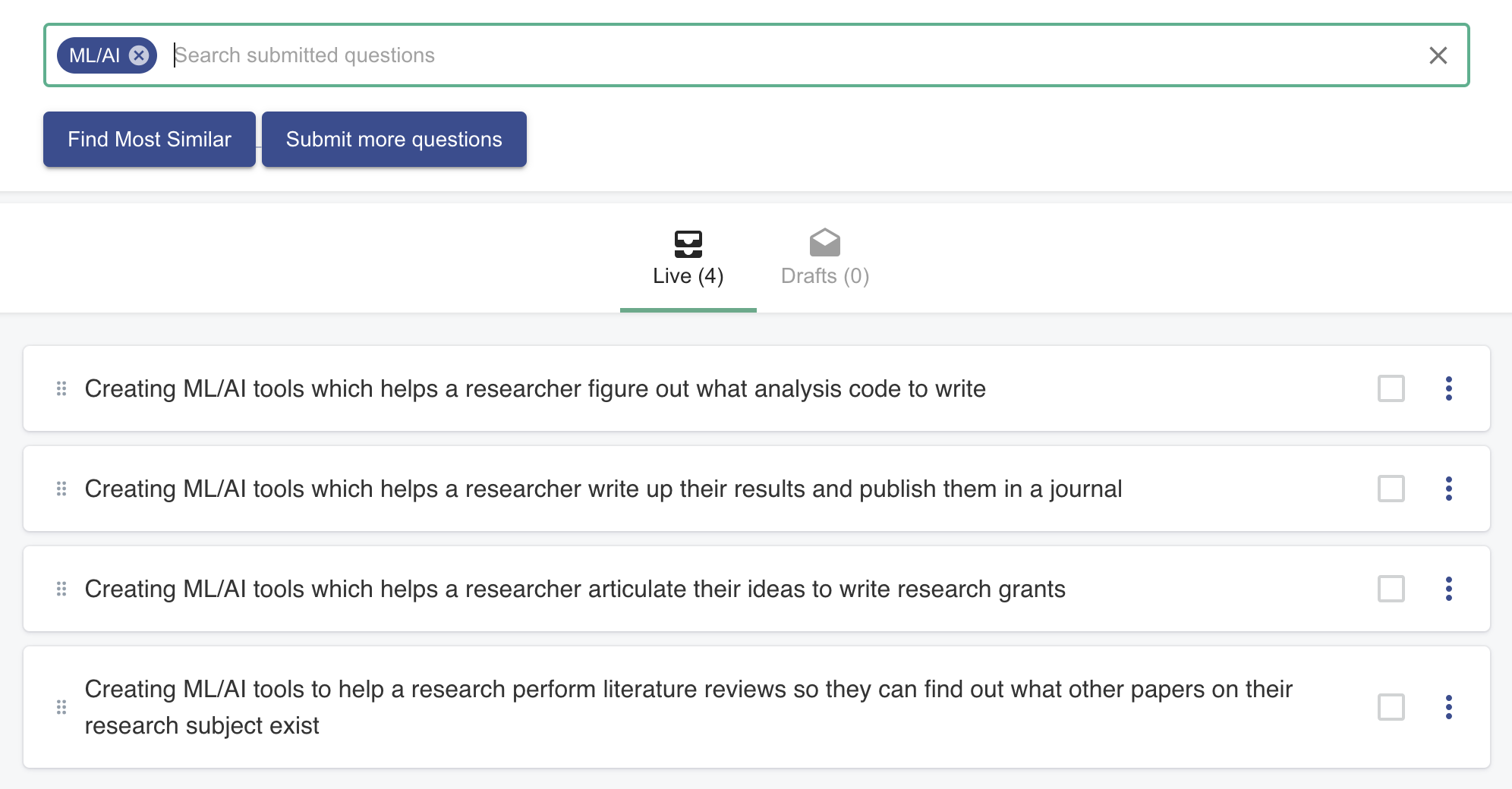
Task: Clear the search box with X
Action: click(x=1438, y=55)
